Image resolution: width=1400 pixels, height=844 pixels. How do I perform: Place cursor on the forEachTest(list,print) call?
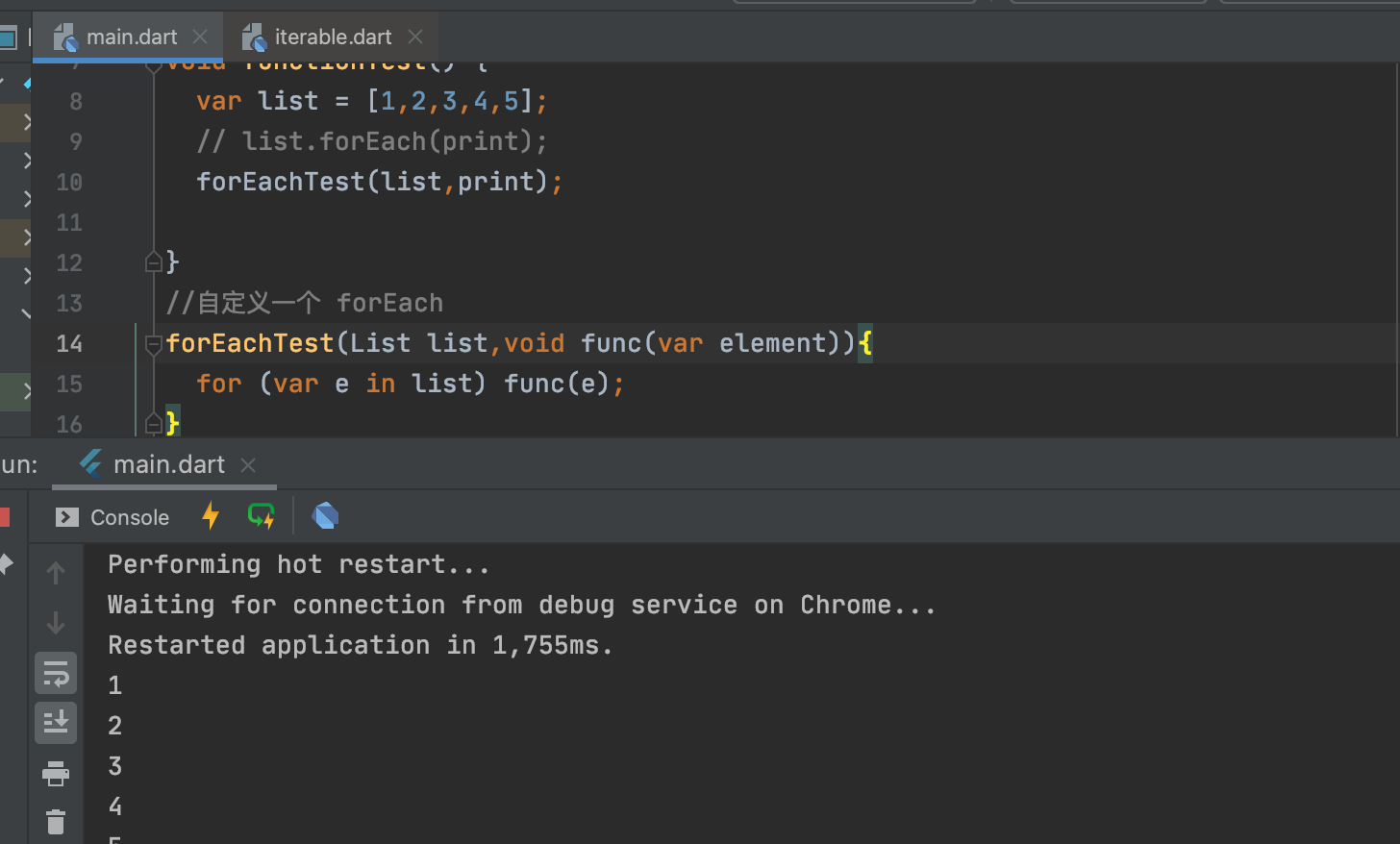pos(375,182)
